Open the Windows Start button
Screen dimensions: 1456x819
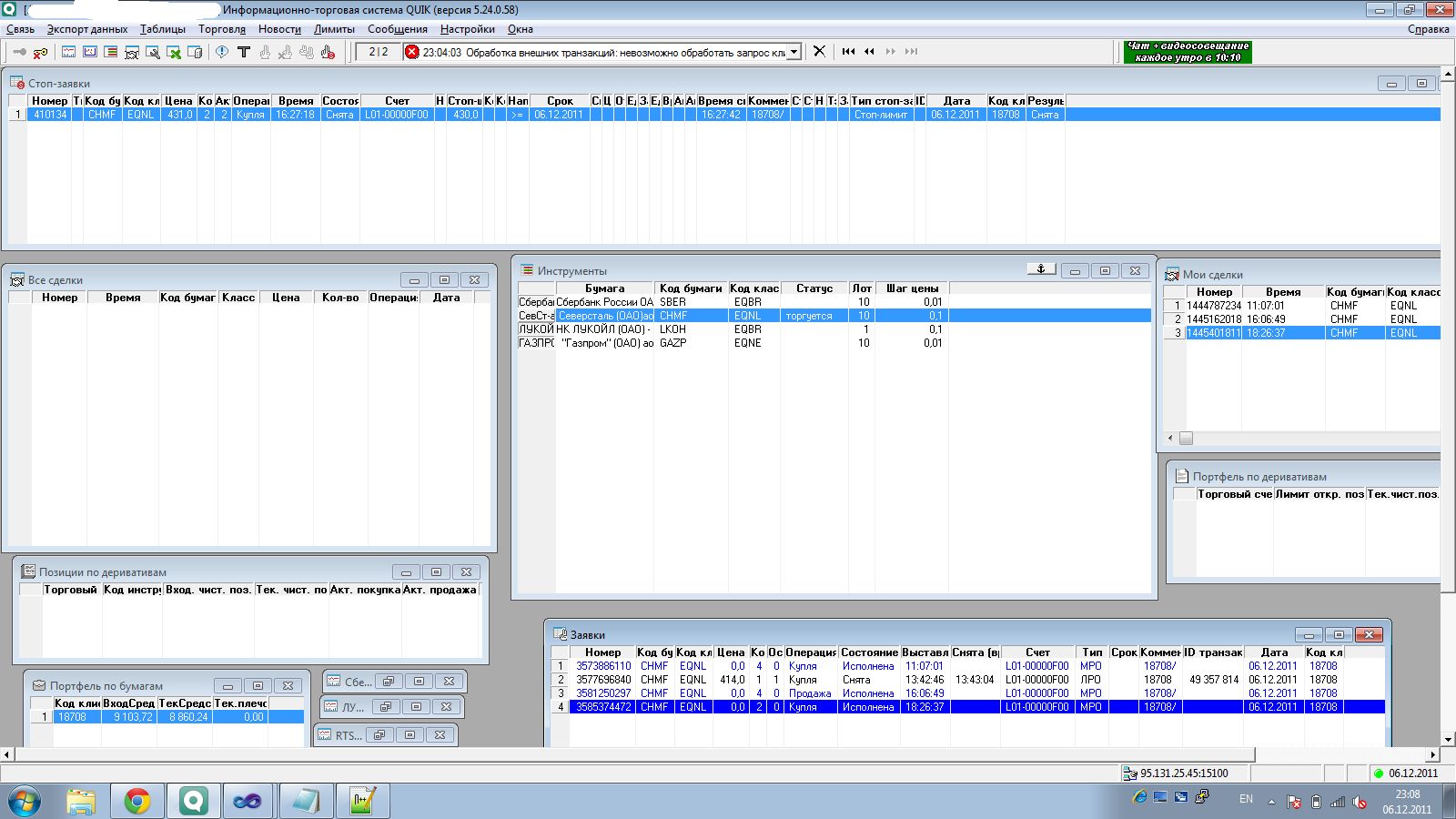[x=25, y=801]
